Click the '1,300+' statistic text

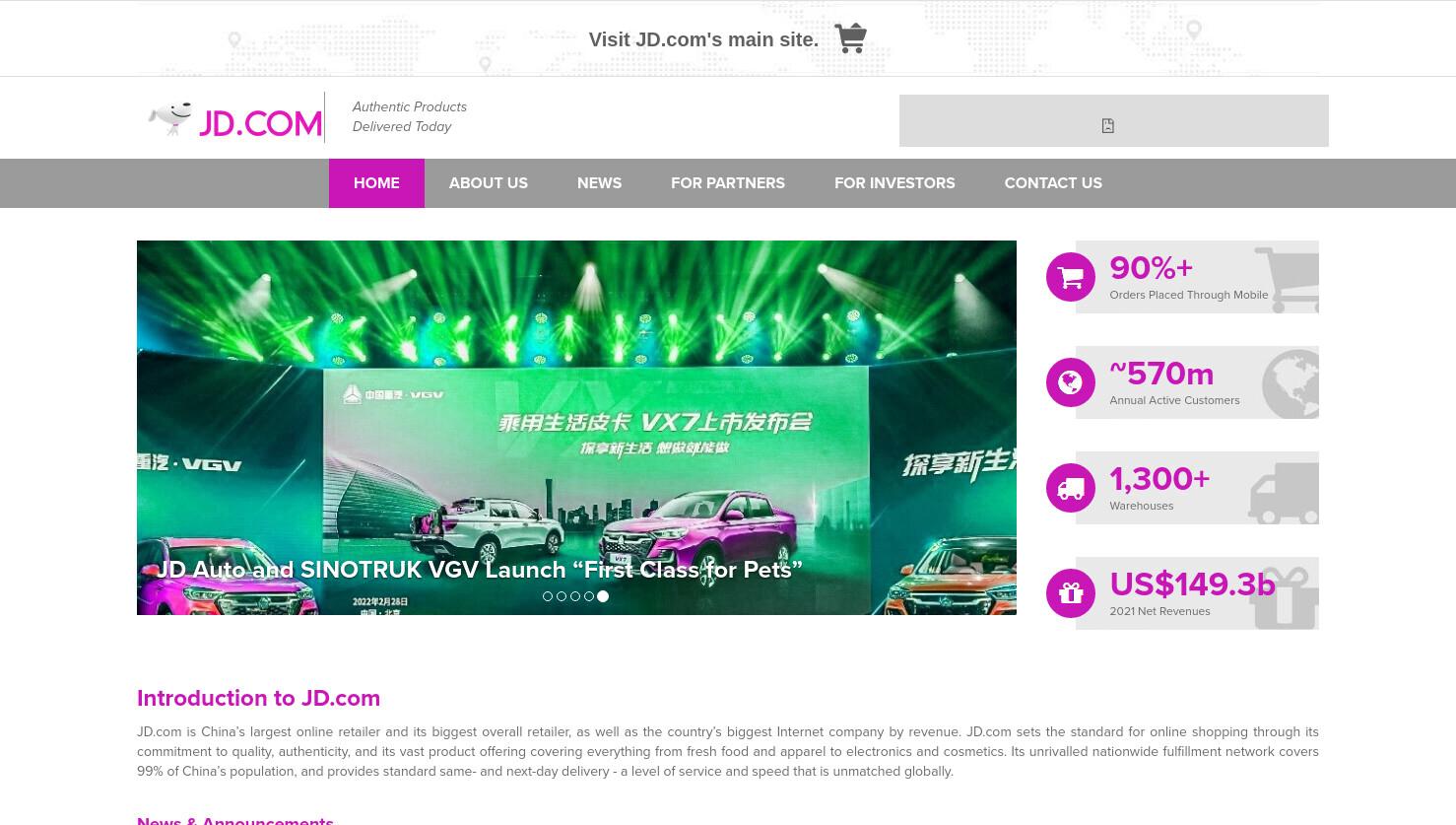pos(1159,479)
